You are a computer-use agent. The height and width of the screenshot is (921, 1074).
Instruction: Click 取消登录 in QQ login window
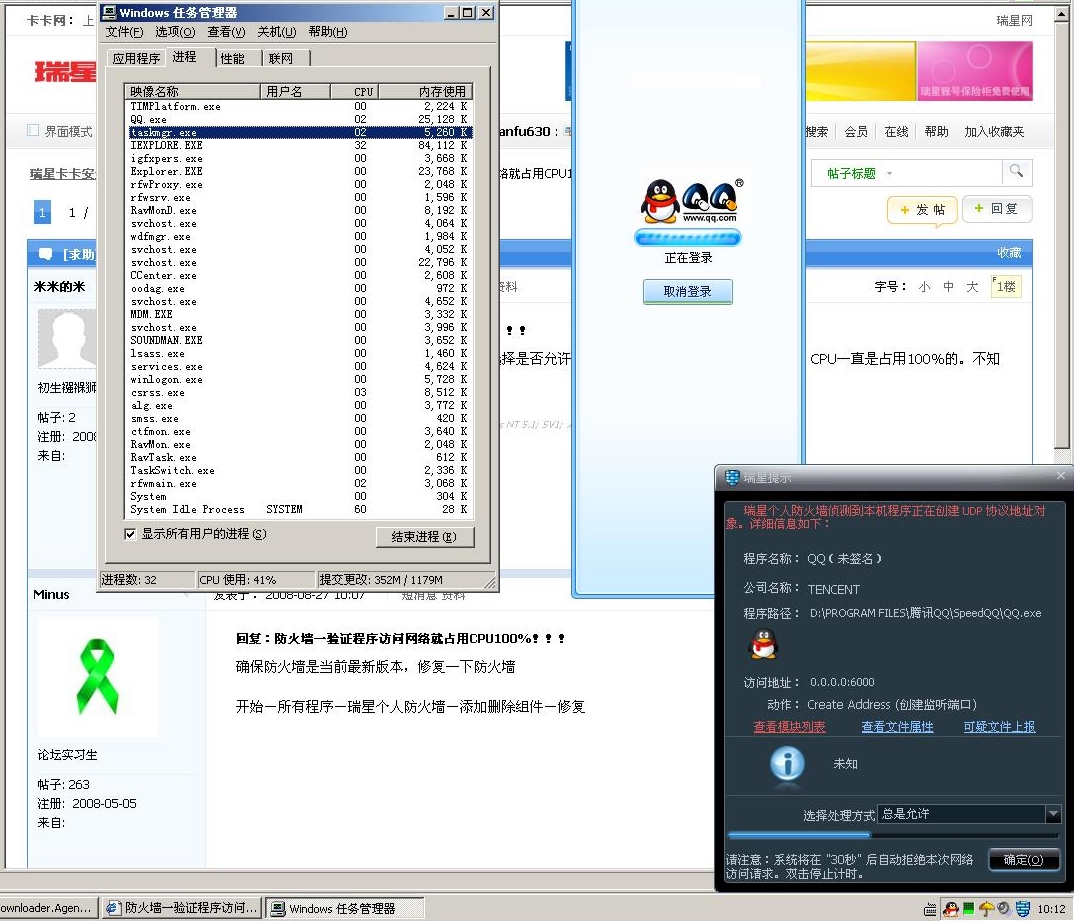[x=687, y=291]
